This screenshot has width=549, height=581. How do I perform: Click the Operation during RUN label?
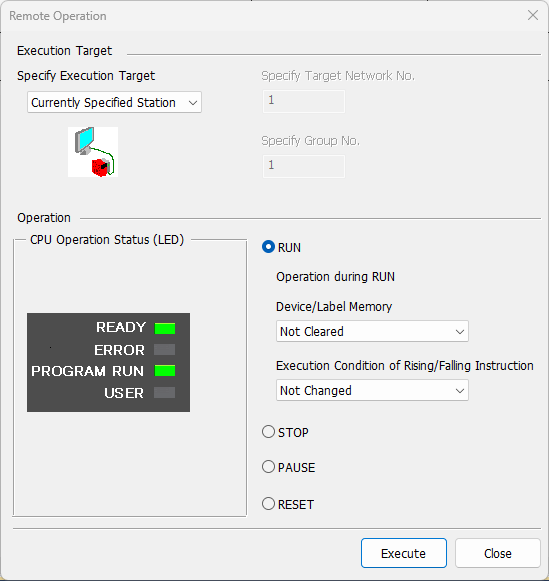tap(336, 277)
